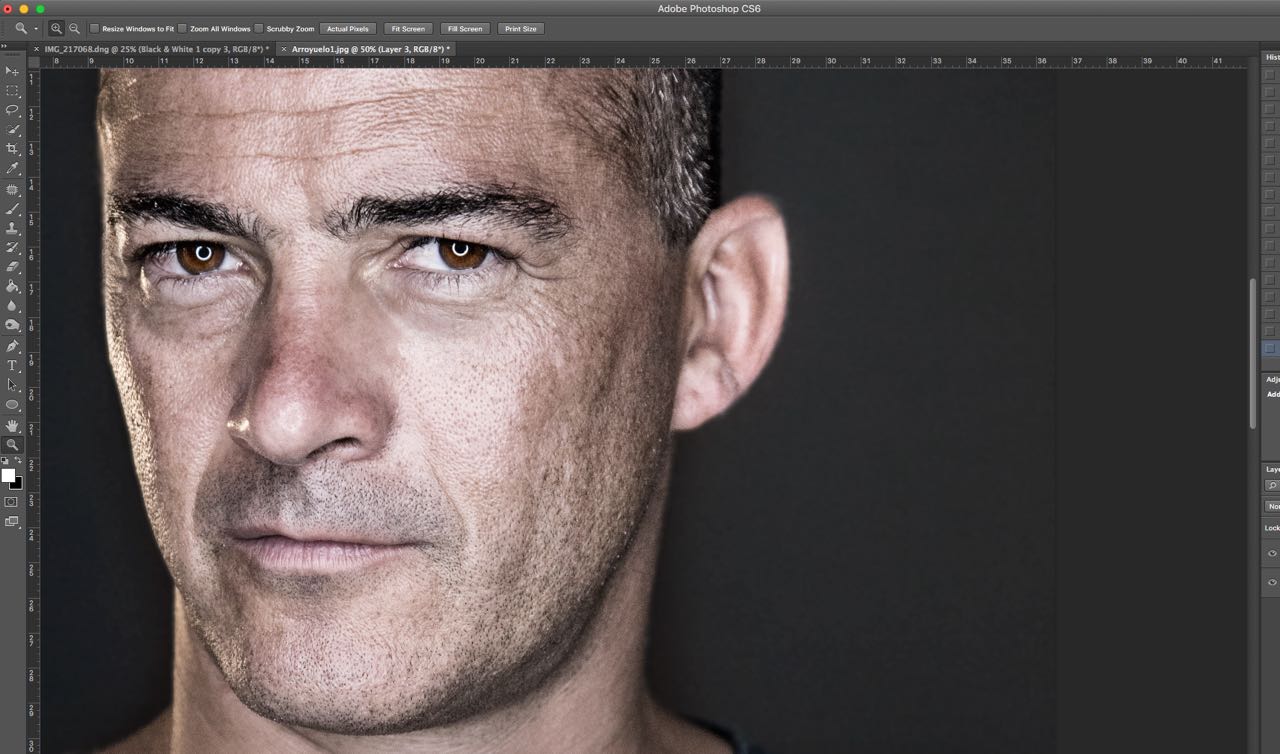This screenshot has height=754, width=1280.
Task: Enable Resize Windows to Fit checkbox
Action: [95, 29]
